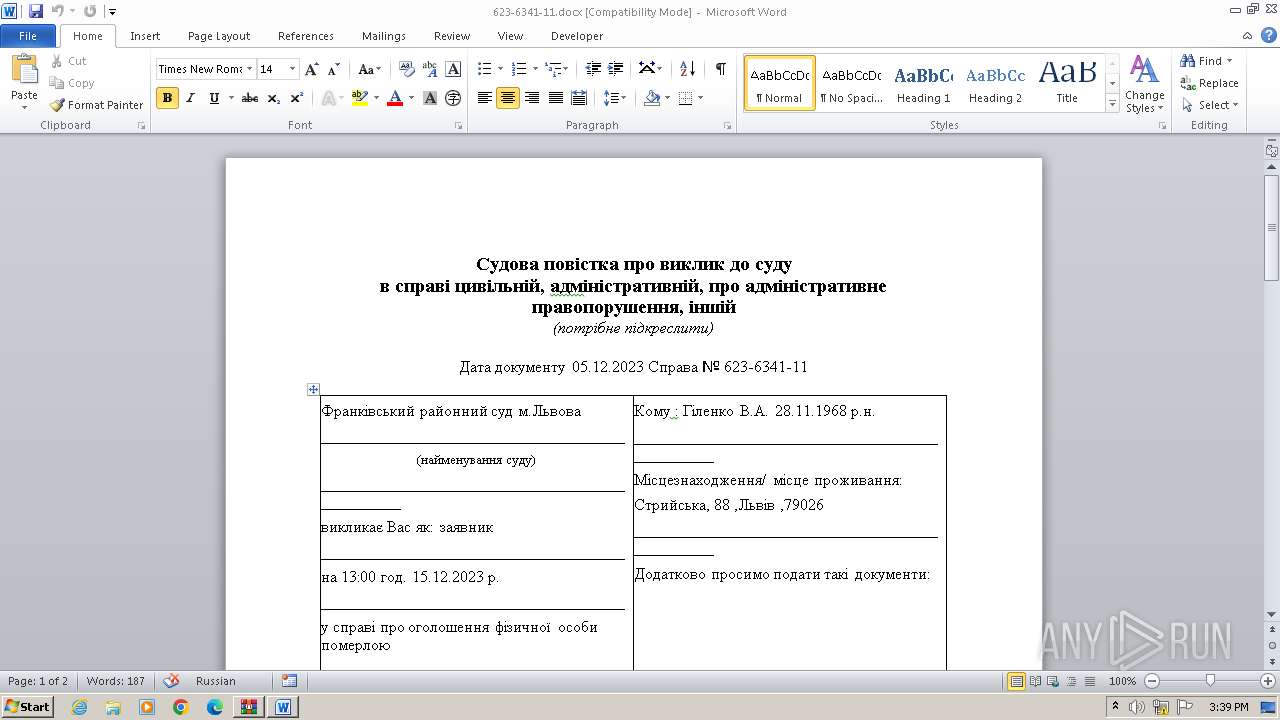Switch to the References tab

coord(306,36)
